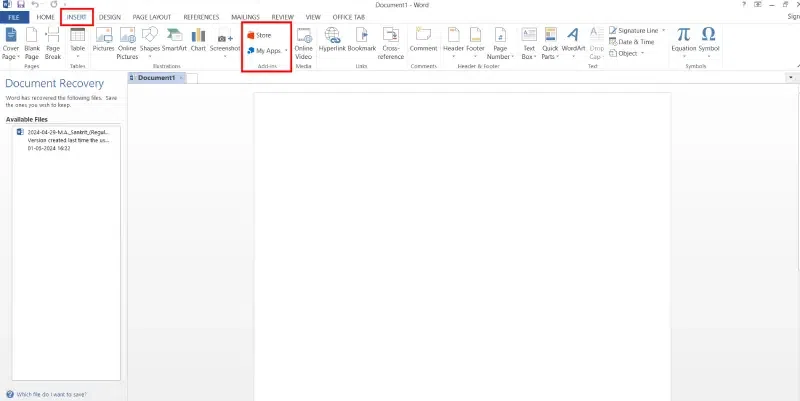Select the OFFICE TAB ribbon tab
The width and height of the screenshot is (800, 401).
[348, 17]
